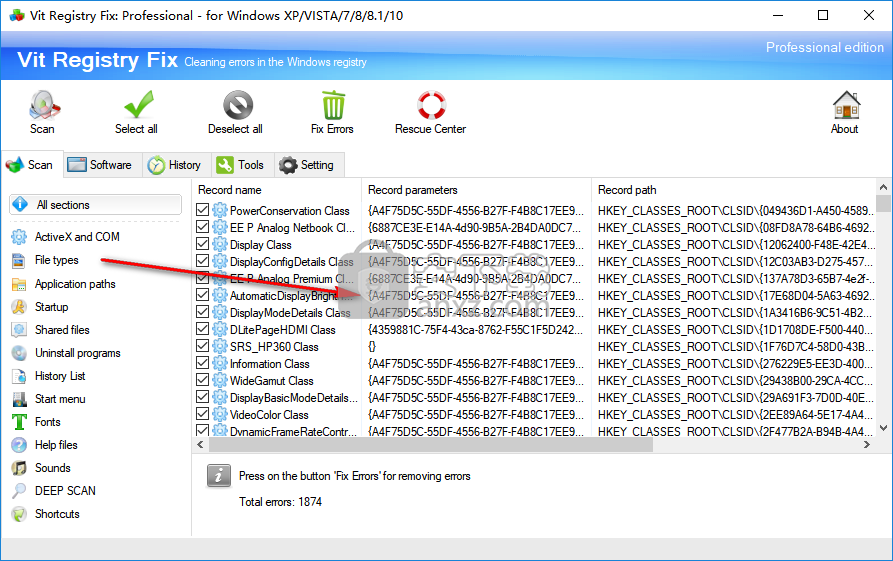Select DEEP SCAN section
The image size is (893, 561).
pos(65,491)
